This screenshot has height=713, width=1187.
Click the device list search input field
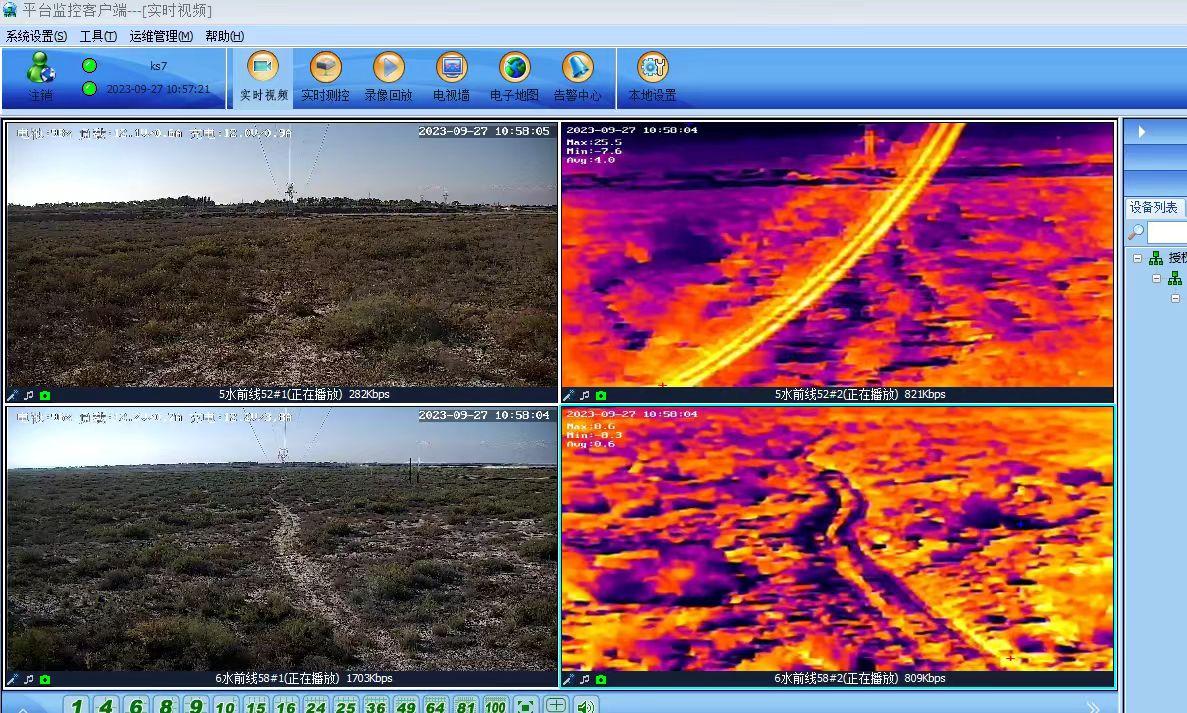pos(1167,232)
